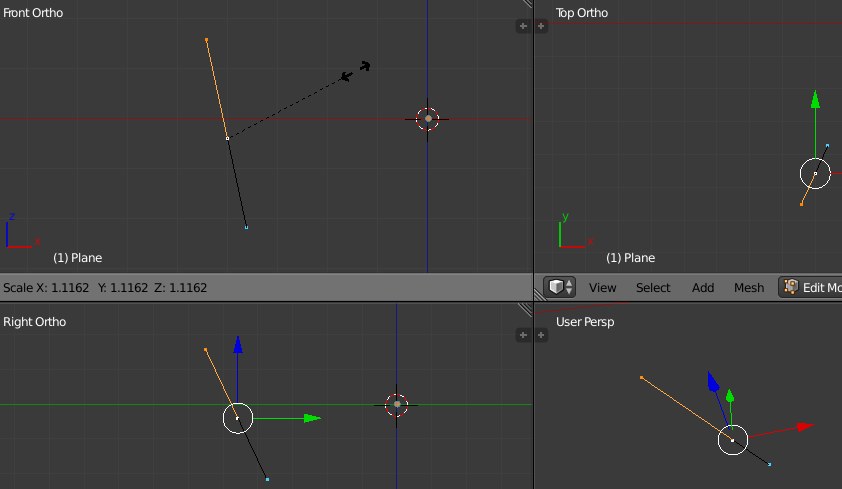The image size is (842, 489).
Task: Click the white manipulator circle in User Persp
Action: click(733, 440)
